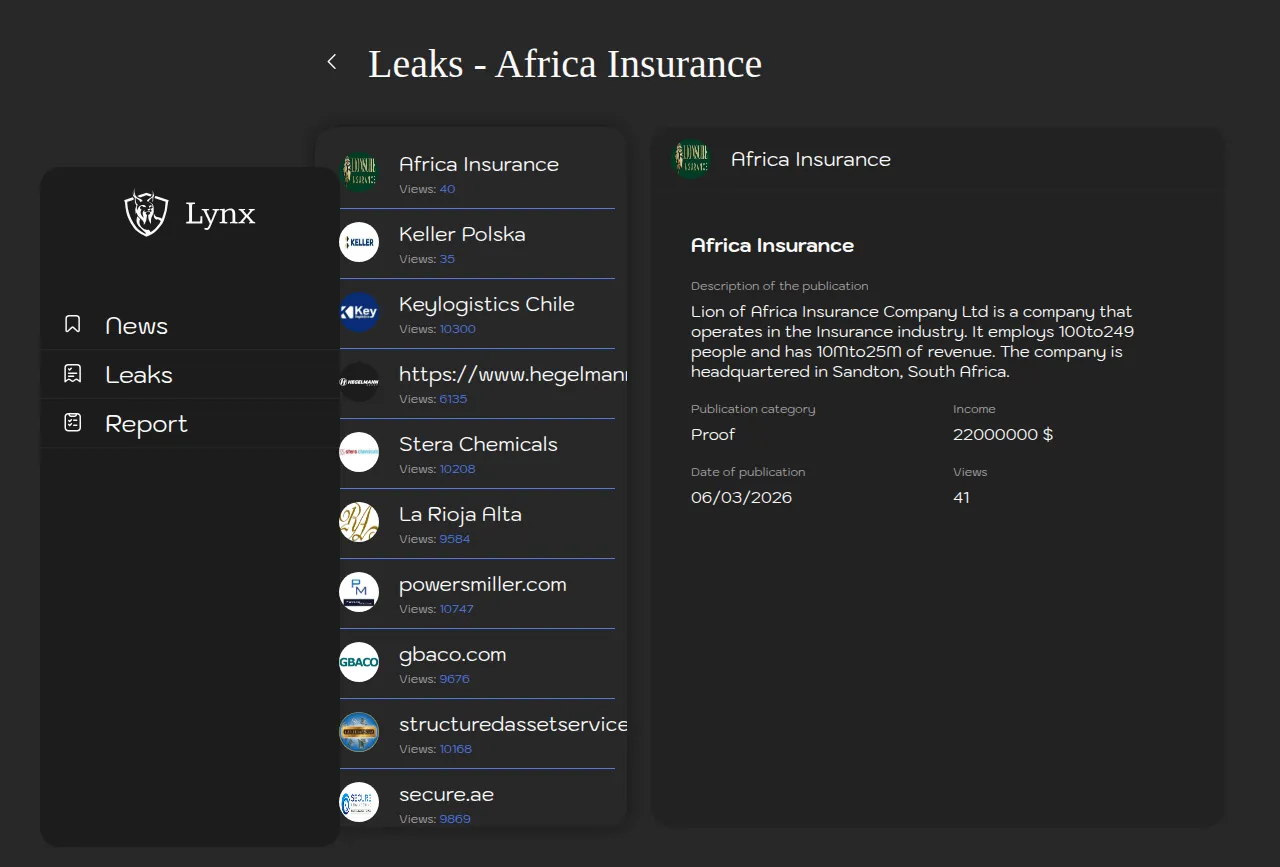The image size is (1280, 867).
Task: Click the back arrow beside the Leaks title
Action: (x=332, y=62)
